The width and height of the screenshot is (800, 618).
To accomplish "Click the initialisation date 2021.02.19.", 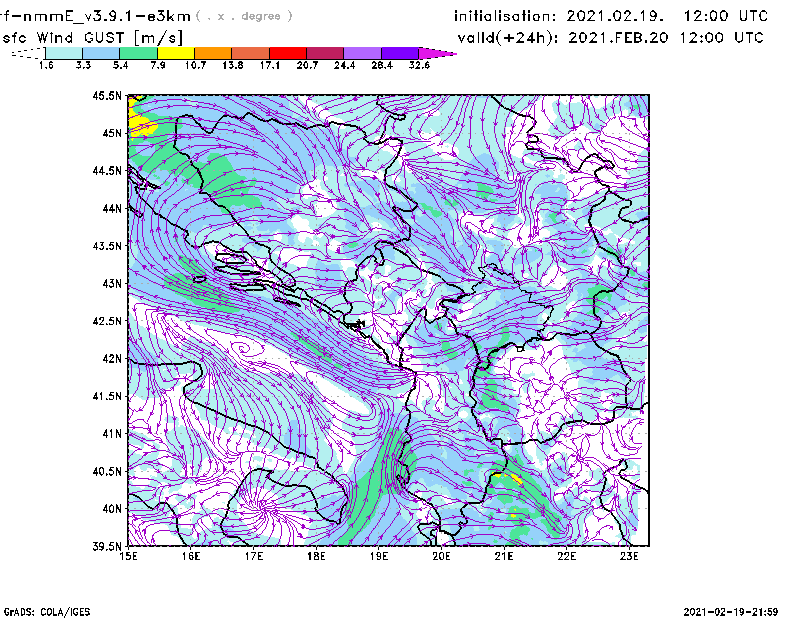I will 615,16.
